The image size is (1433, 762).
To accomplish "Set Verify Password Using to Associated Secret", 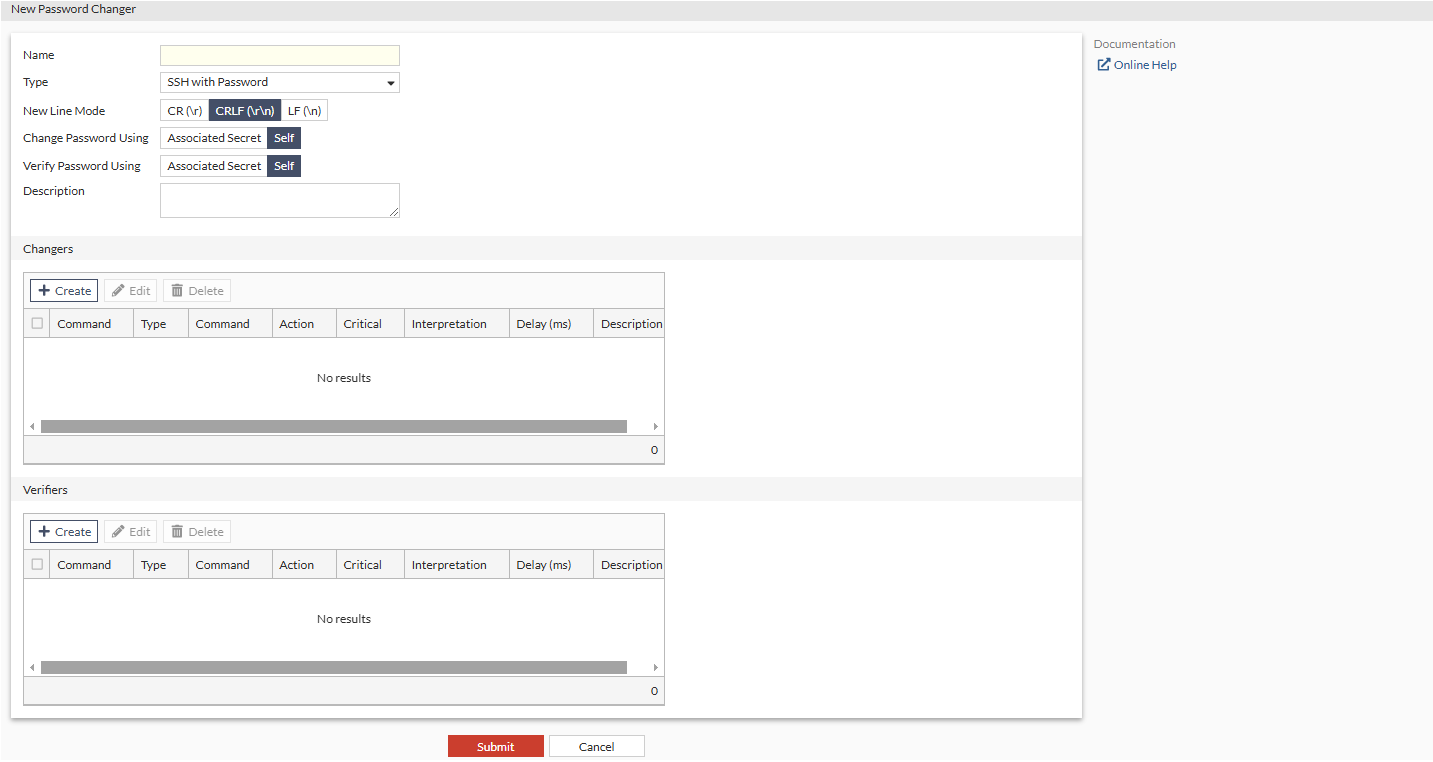I will [x=213, y=165].
